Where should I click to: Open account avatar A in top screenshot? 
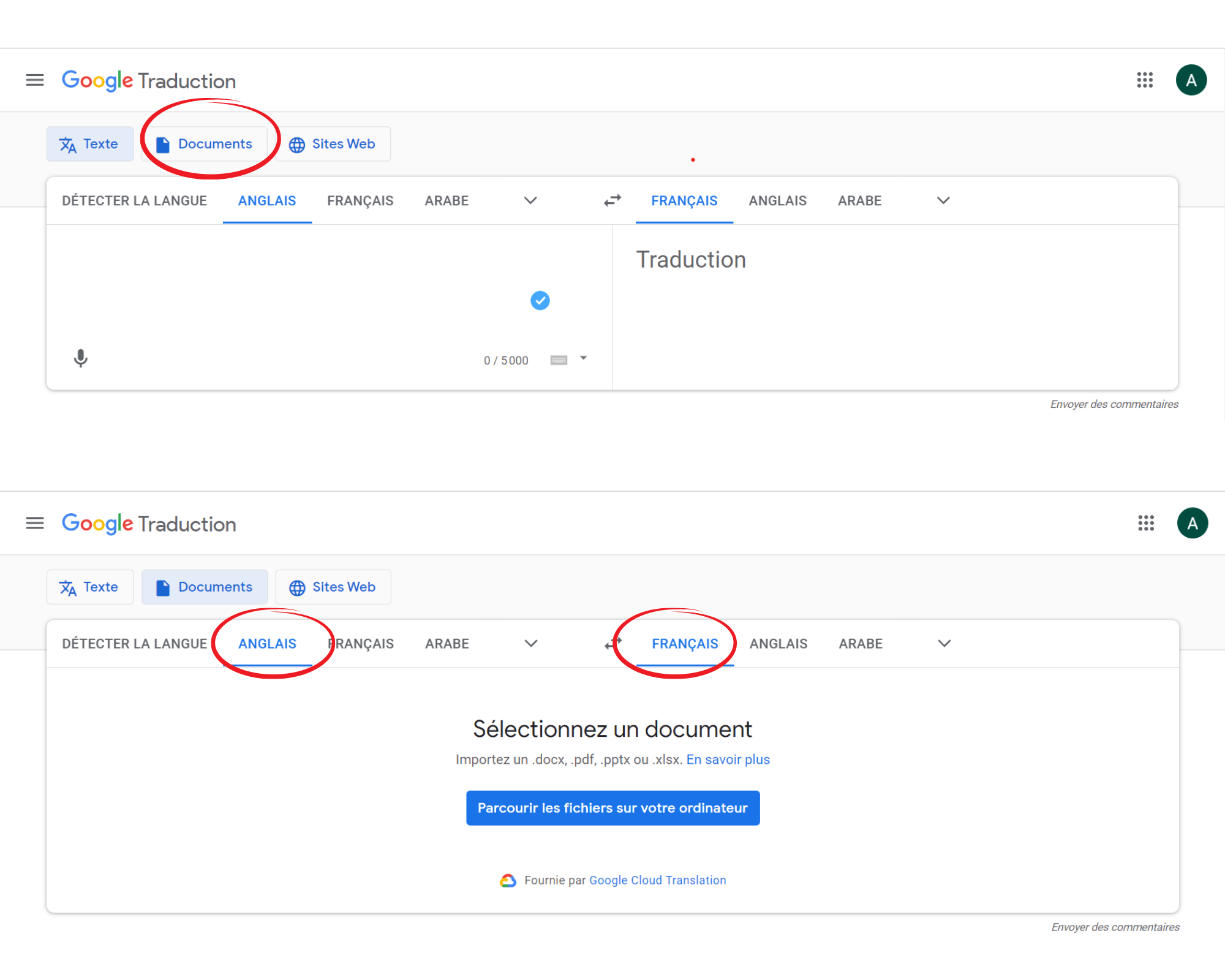1191,80
